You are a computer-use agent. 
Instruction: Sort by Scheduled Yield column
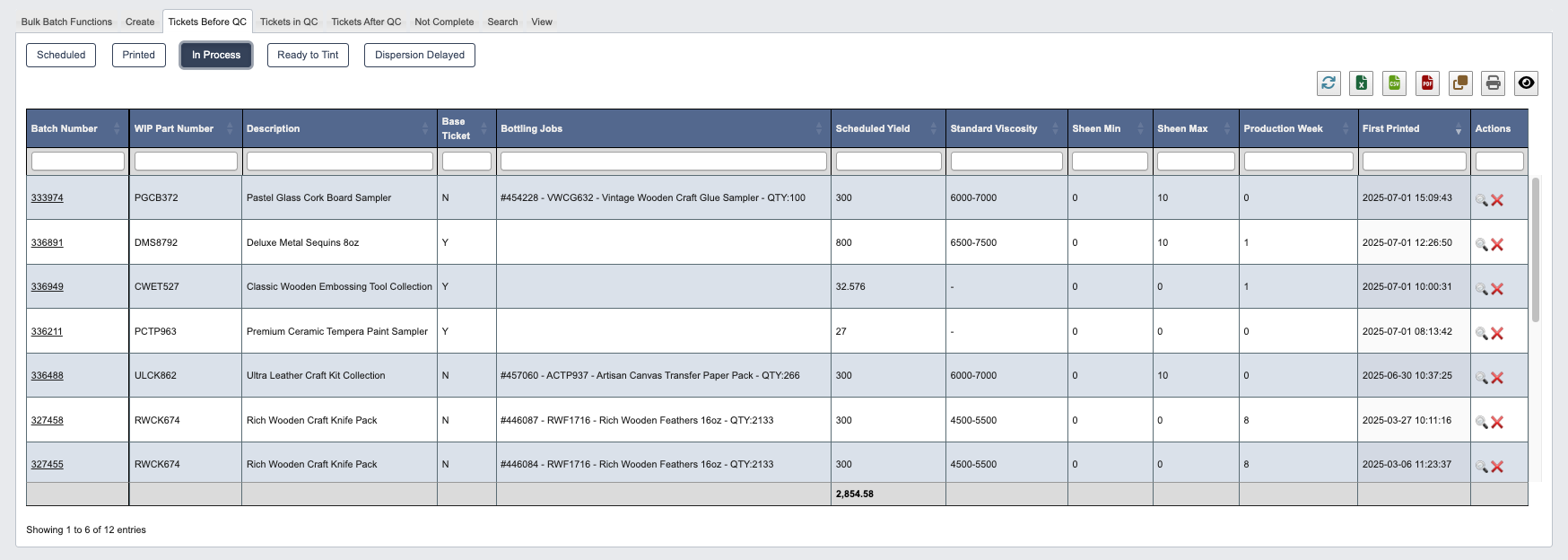pyautogui.click(x=888, y=128)
